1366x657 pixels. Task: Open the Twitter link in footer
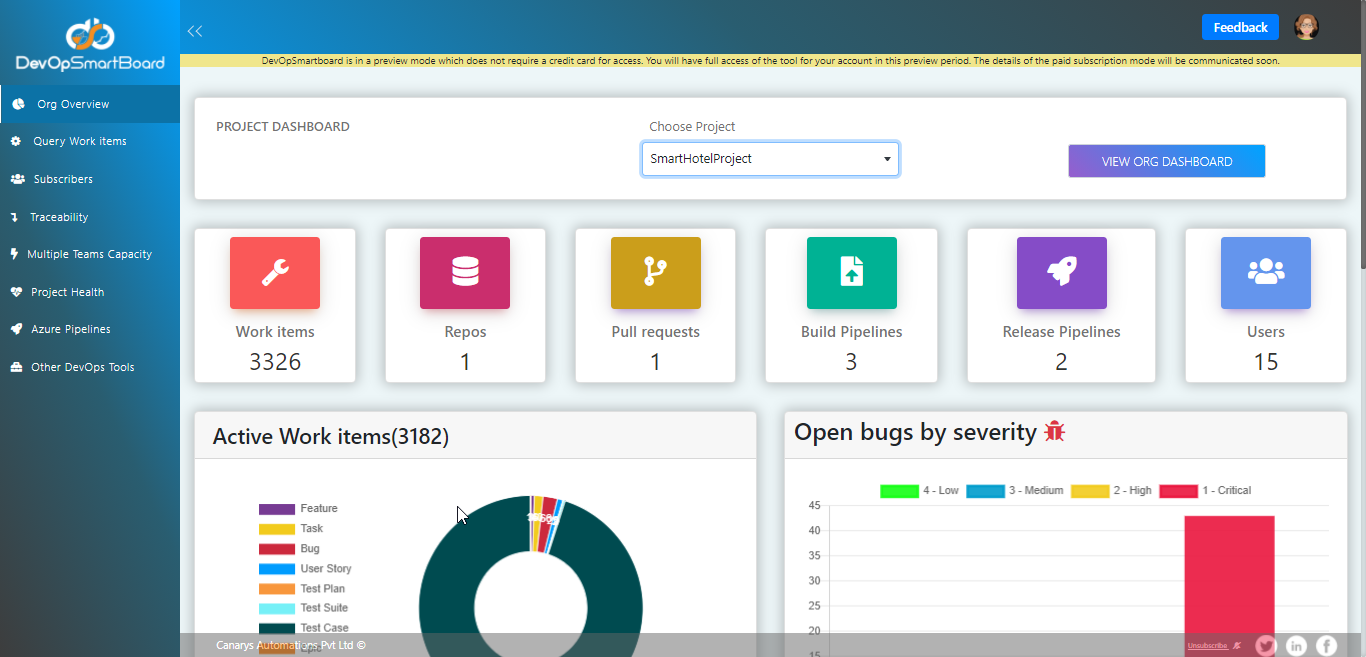click(1266, 646)
